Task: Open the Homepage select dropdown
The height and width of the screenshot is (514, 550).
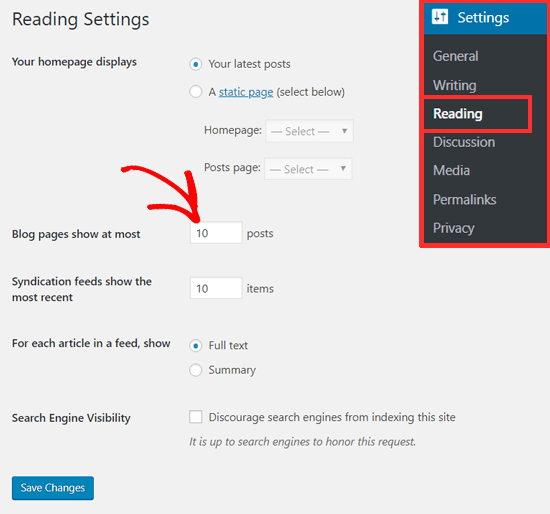Action: (x=309, y=131)
